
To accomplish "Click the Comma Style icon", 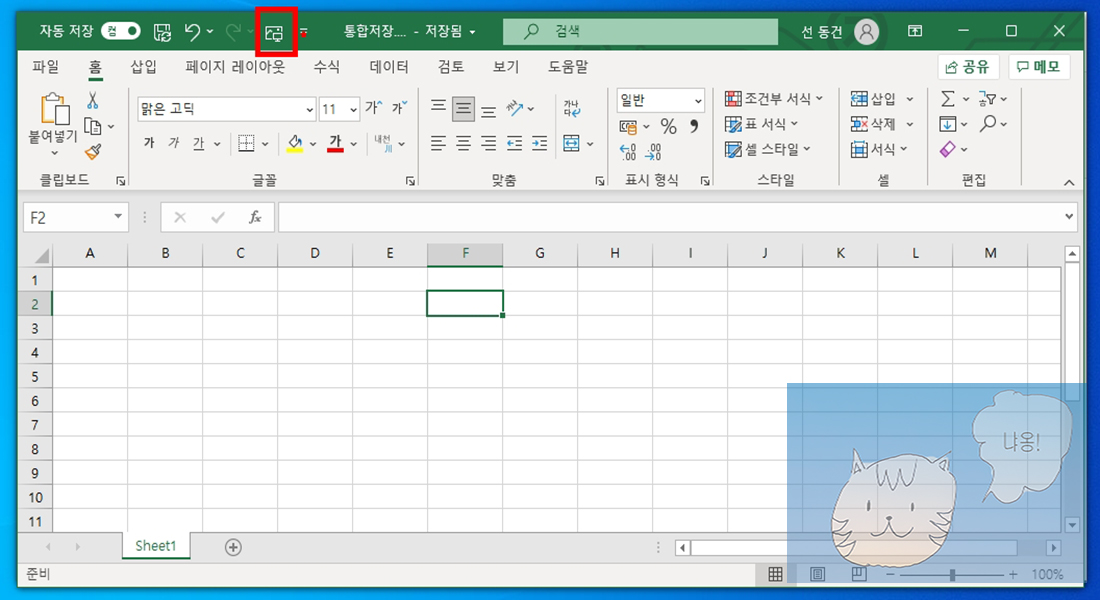I will (x=694, y=126).
